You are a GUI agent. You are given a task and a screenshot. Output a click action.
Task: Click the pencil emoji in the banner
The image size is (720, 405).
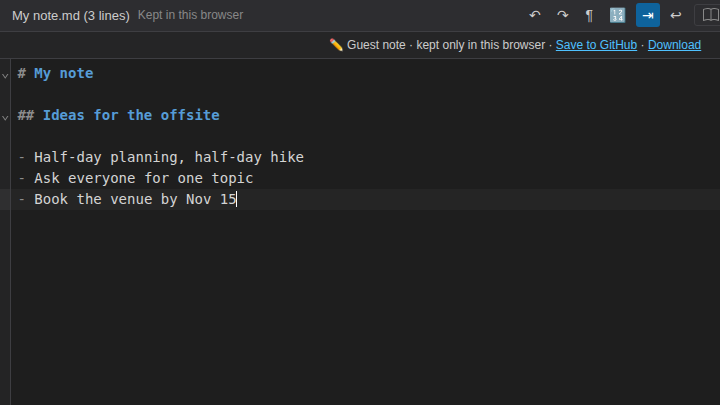[336, 45]
